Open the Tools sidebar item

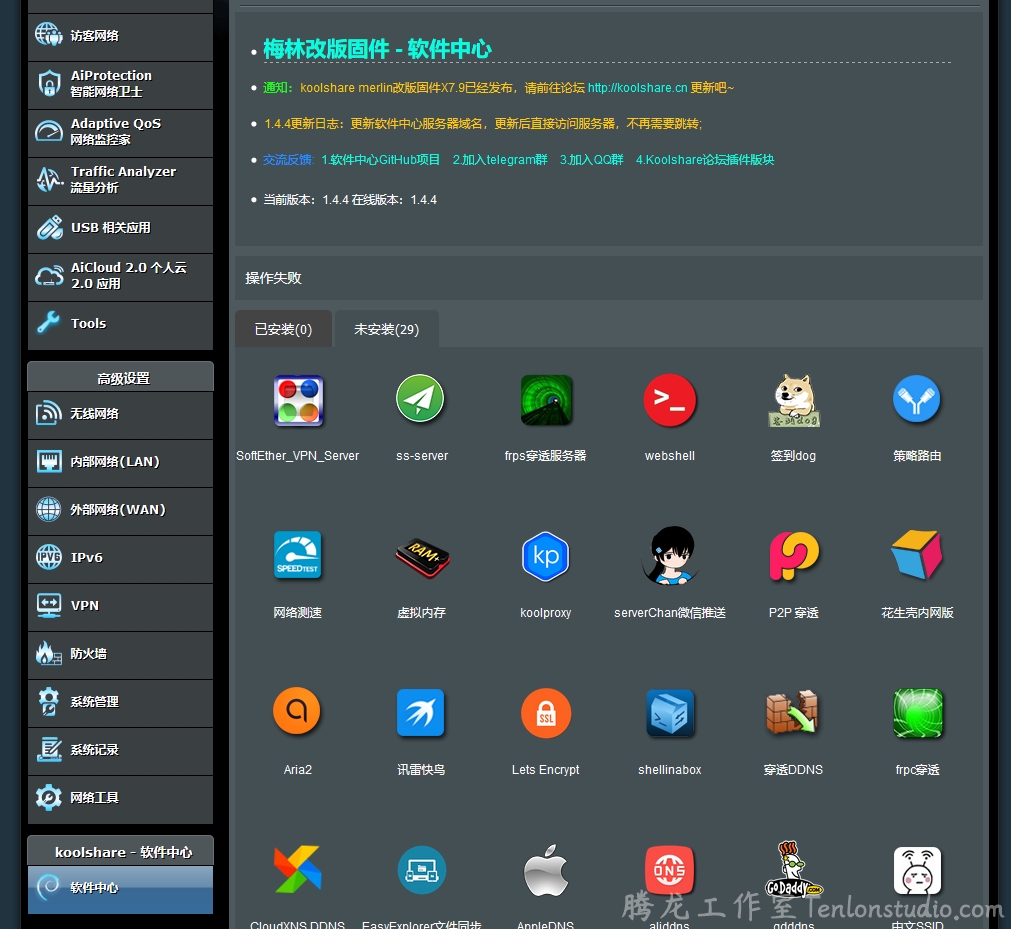121,325
